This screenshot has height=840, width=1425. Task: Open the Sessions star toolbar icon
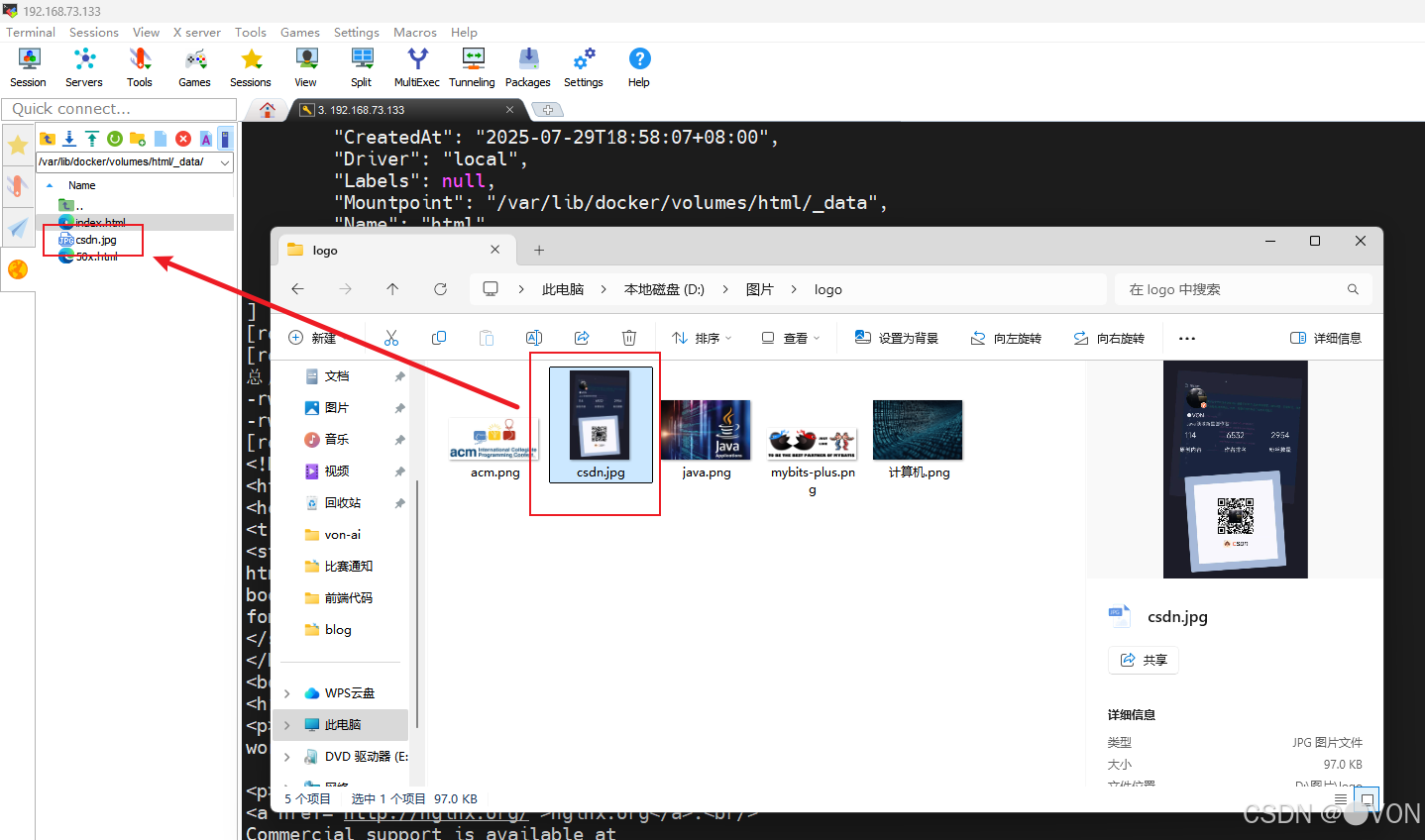click(x=251, y=68)
